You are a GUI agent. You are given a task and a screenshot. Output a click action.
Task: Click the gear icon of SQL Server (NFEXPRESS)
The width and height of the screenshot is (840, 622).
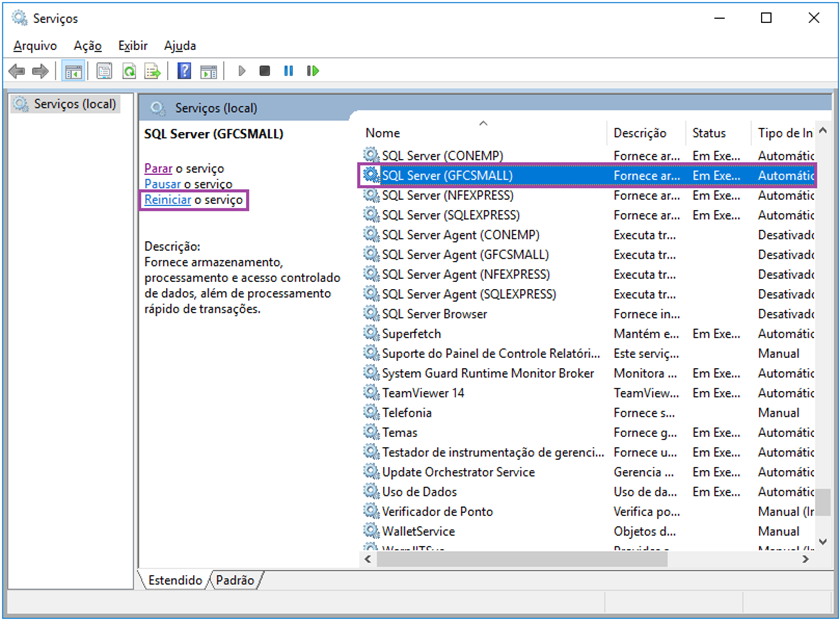tap(371, 195)
